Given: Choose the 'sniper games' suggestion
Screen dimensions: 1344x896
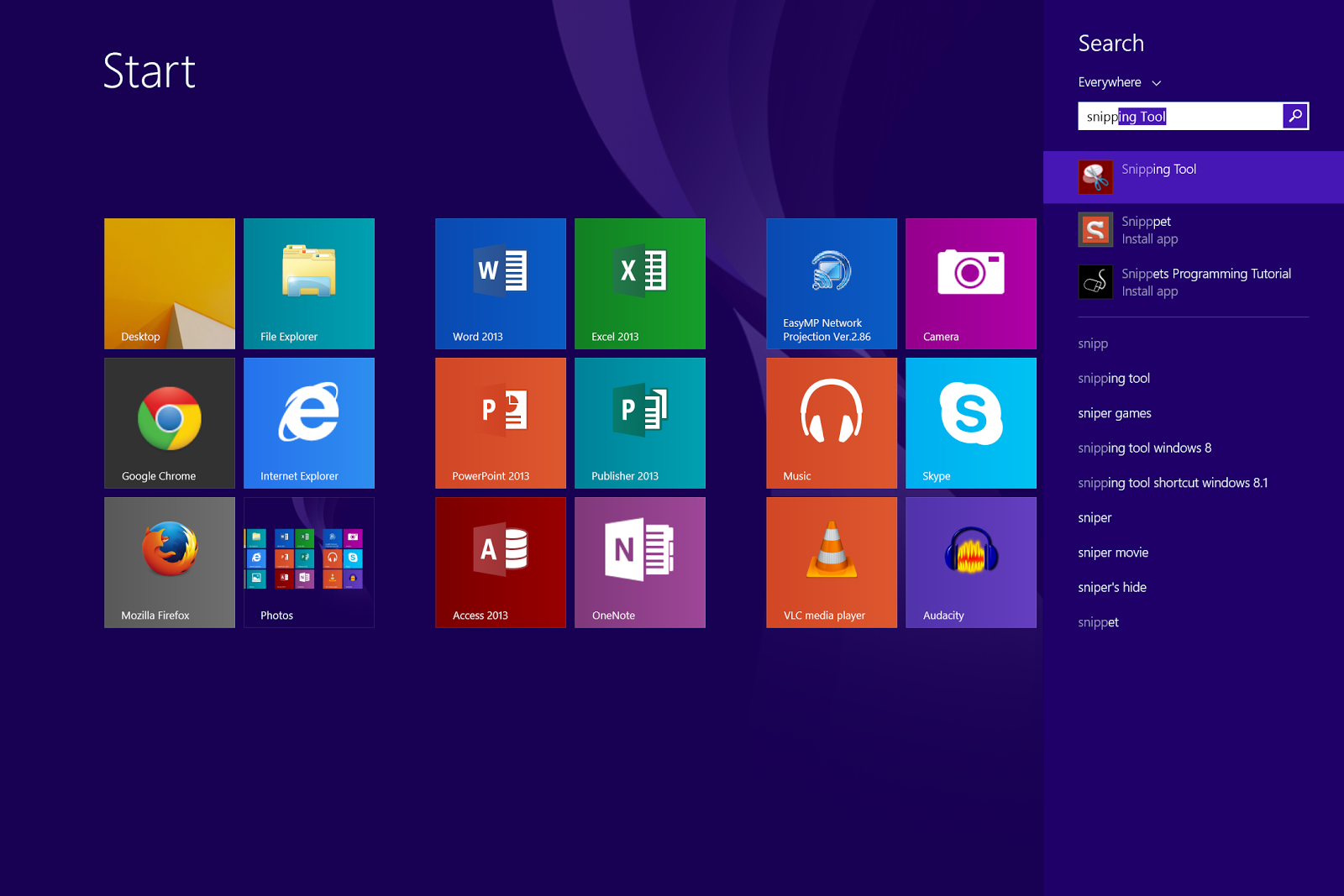Looking at the screenshot, I should (1115, 413).
